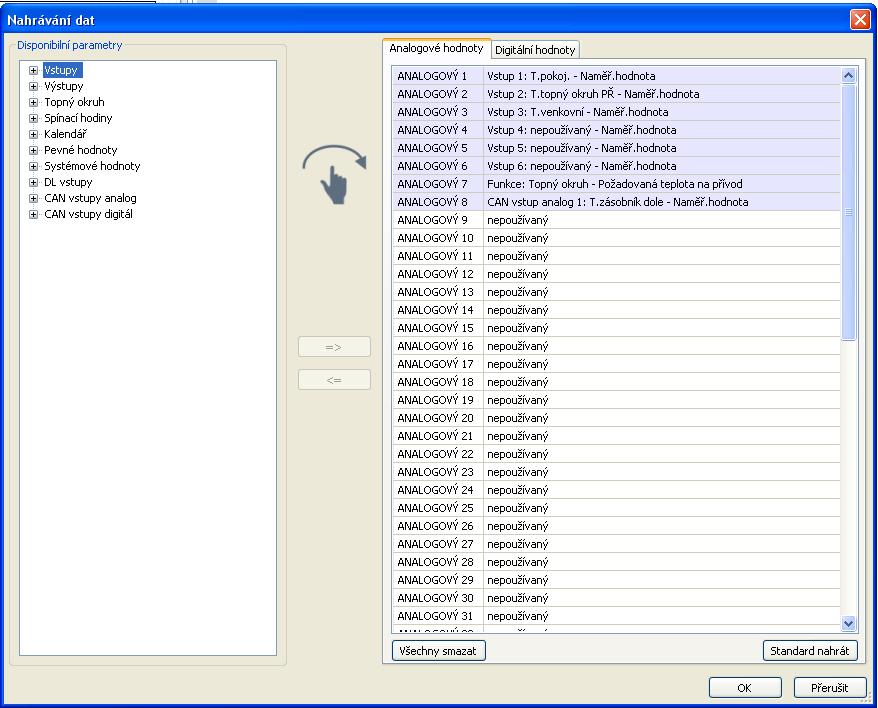Select DL vstupy tree item

tap(68, 182)
